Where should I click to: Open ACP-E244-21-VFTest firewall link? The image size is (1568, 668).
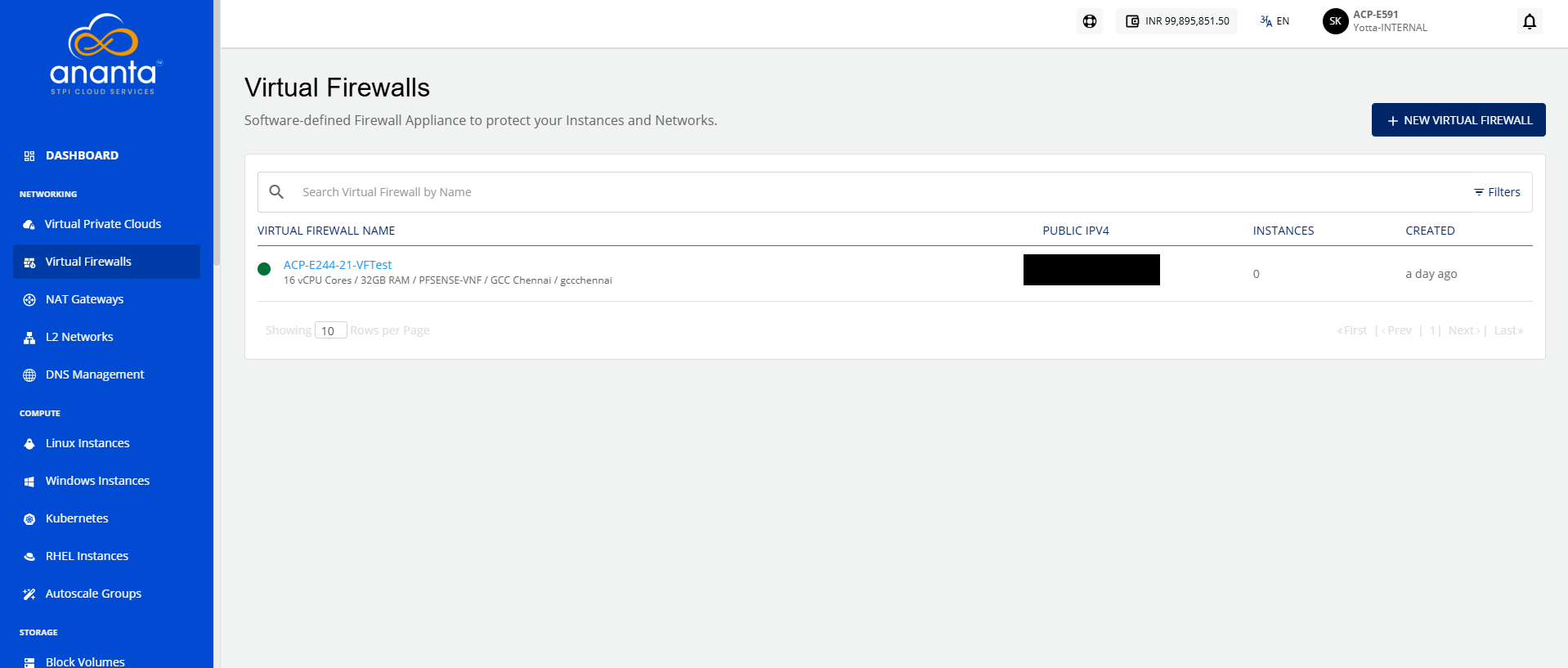click(338, 265)
